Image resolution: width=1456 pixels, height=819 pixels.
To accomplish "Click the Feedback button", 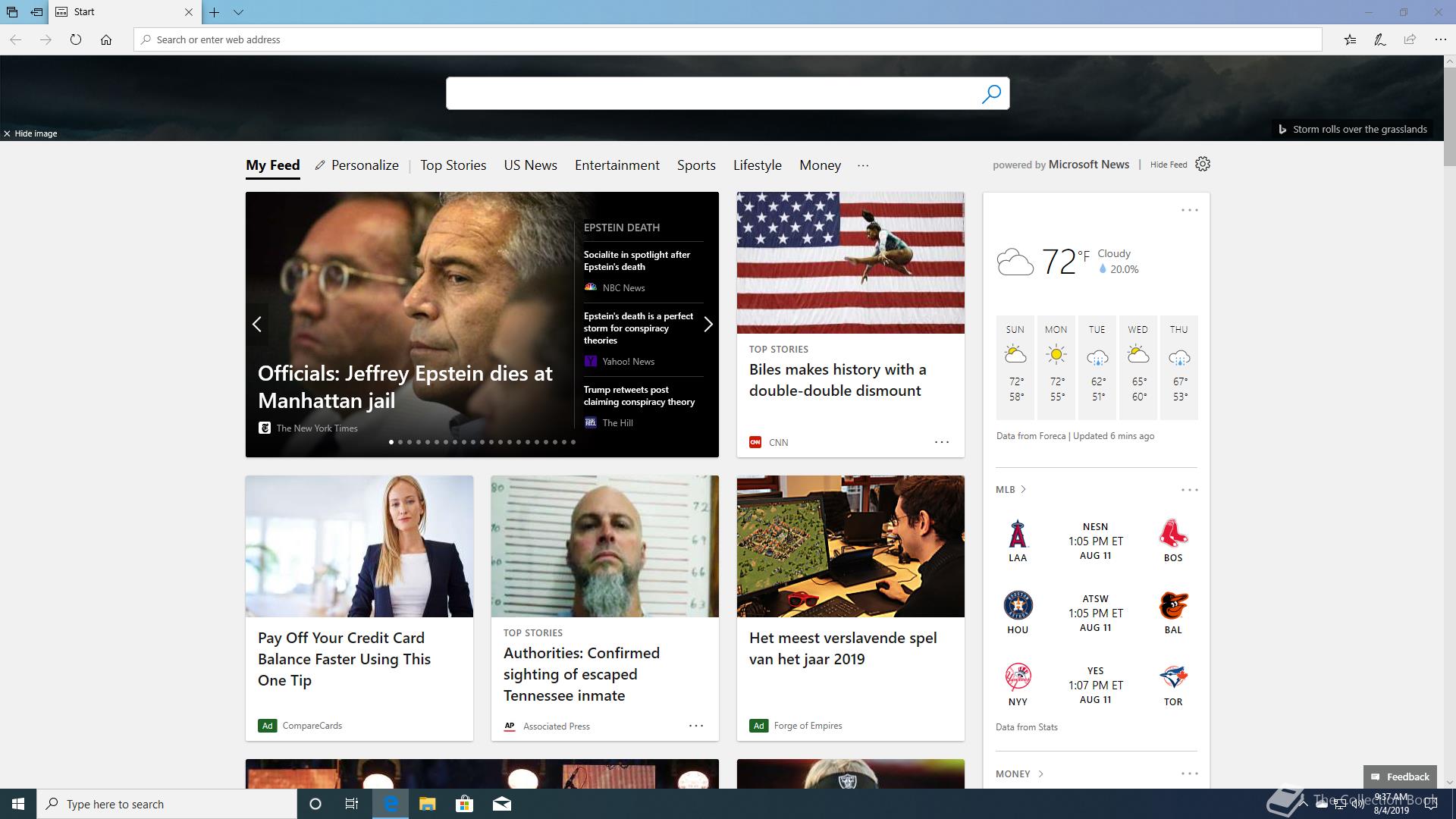I will [x=1400, y=777].
